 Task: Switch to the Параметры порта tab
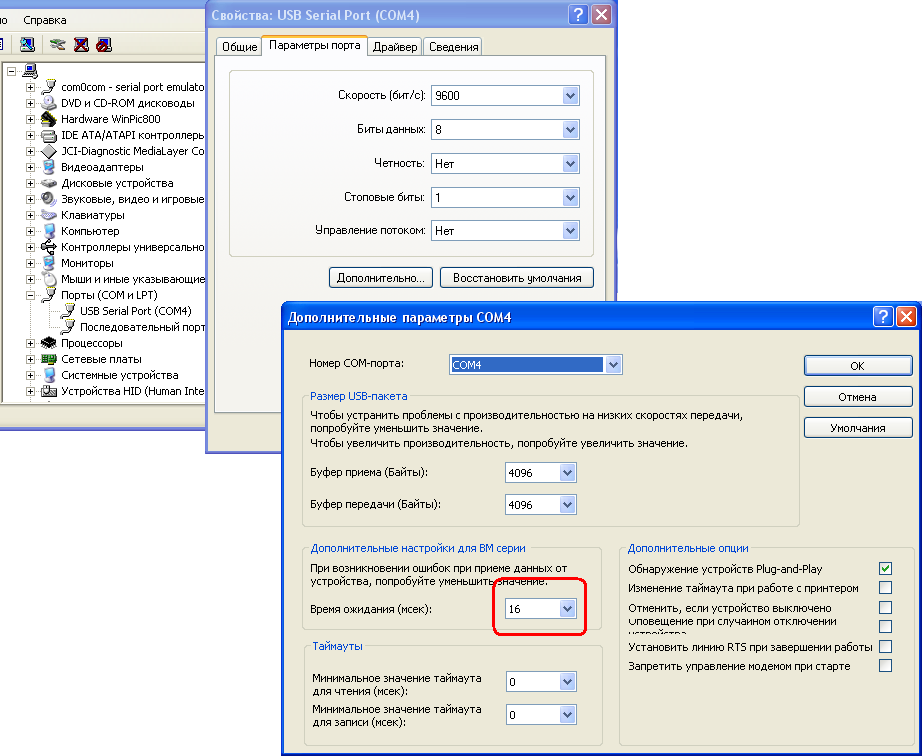pos(315,45)
